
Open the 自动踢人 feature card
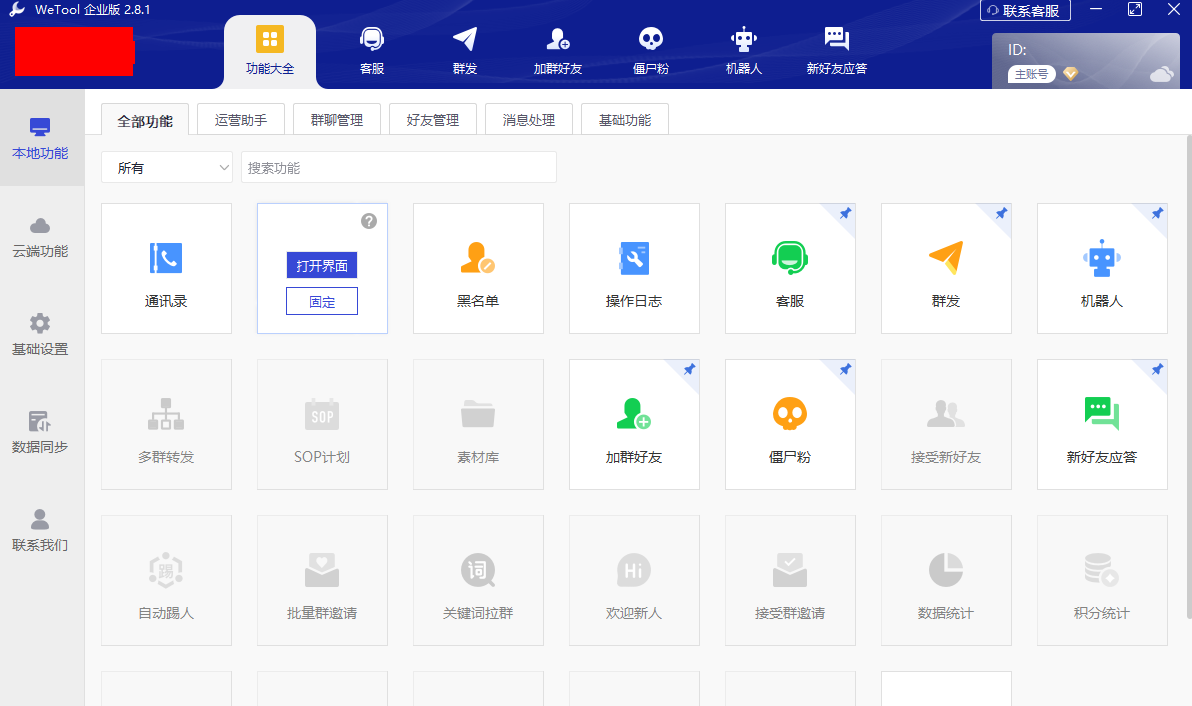tap(166, 581)
